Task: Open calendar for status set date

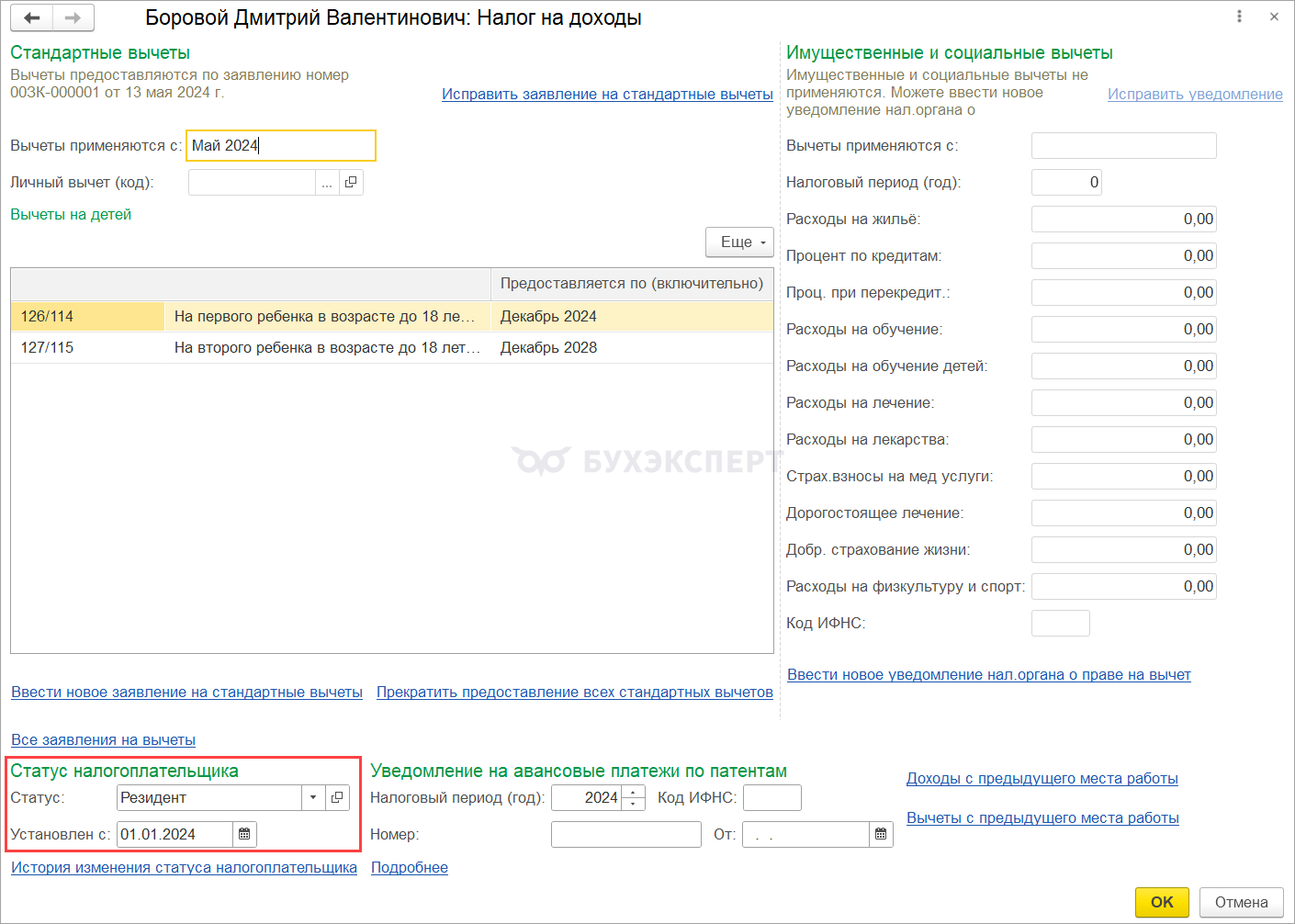Action: point(244,834)
